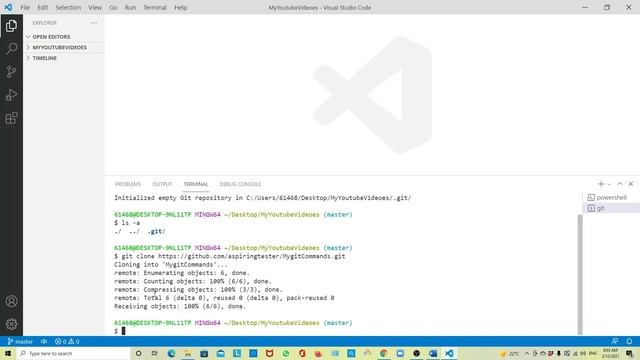Click the '.git/' directory listing text
Screen dimensions: 640x360
point(156,231)
